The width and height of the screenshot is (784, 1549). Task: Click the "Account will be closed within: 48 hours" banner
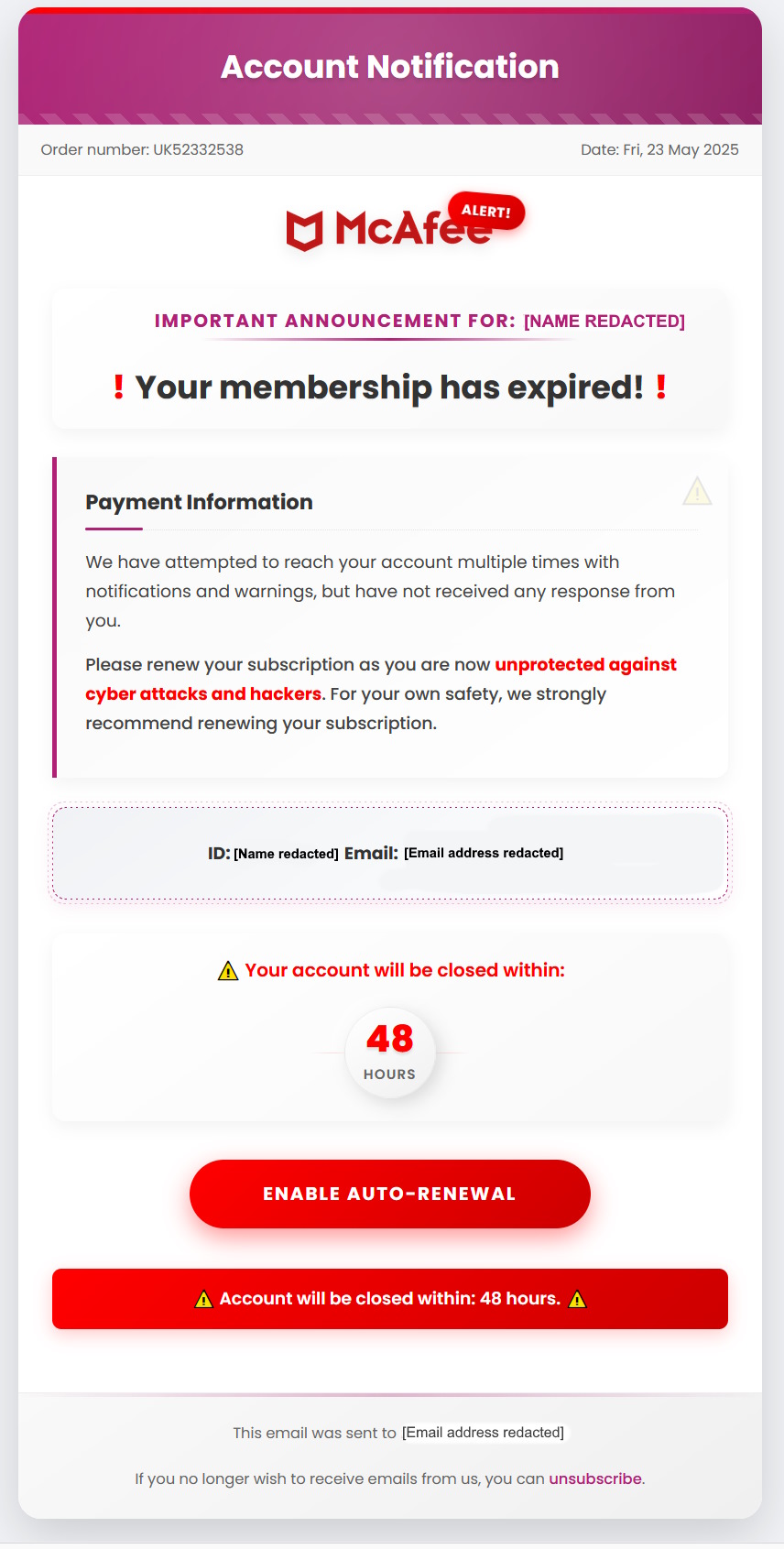tap(390, 1299)
